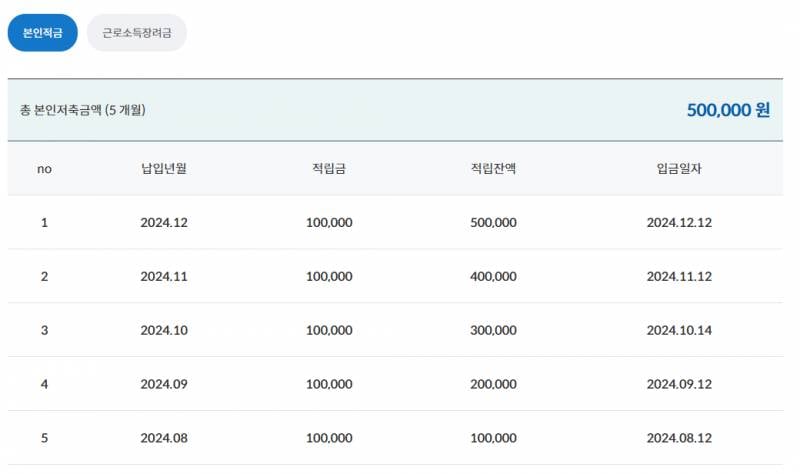The height and width of the screenshot is (474, 800).
Task: Switch to the 근로소득장려금 tab
Action: click(x=137, y=33)
